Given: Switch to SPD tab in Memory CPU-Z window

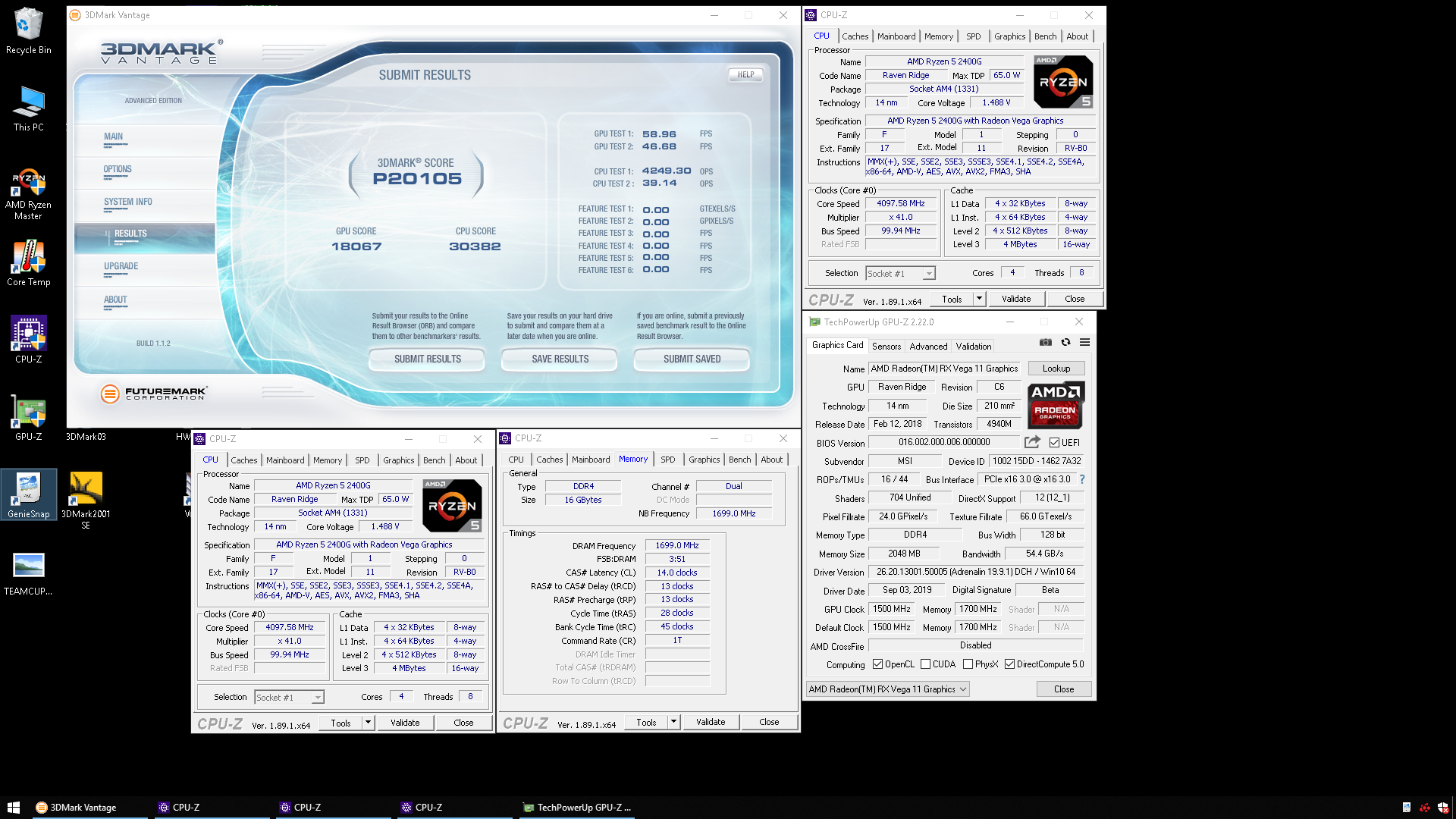Looking at the screenshot, I should [x=667, y=460].
